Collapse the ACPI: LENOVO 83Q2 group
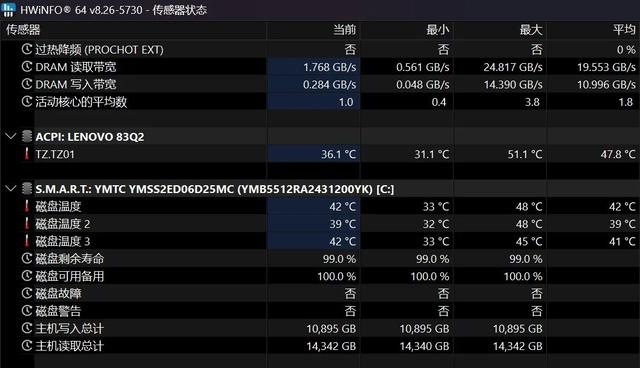The image size is (640, 368). click(11, 136)
